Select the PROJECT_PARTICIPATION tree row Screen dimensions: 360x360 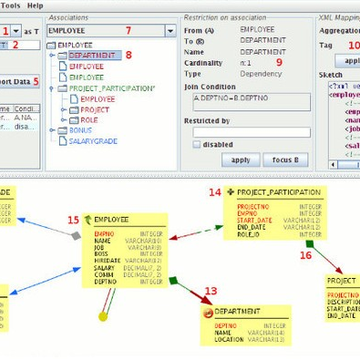[x=112, y=89]
